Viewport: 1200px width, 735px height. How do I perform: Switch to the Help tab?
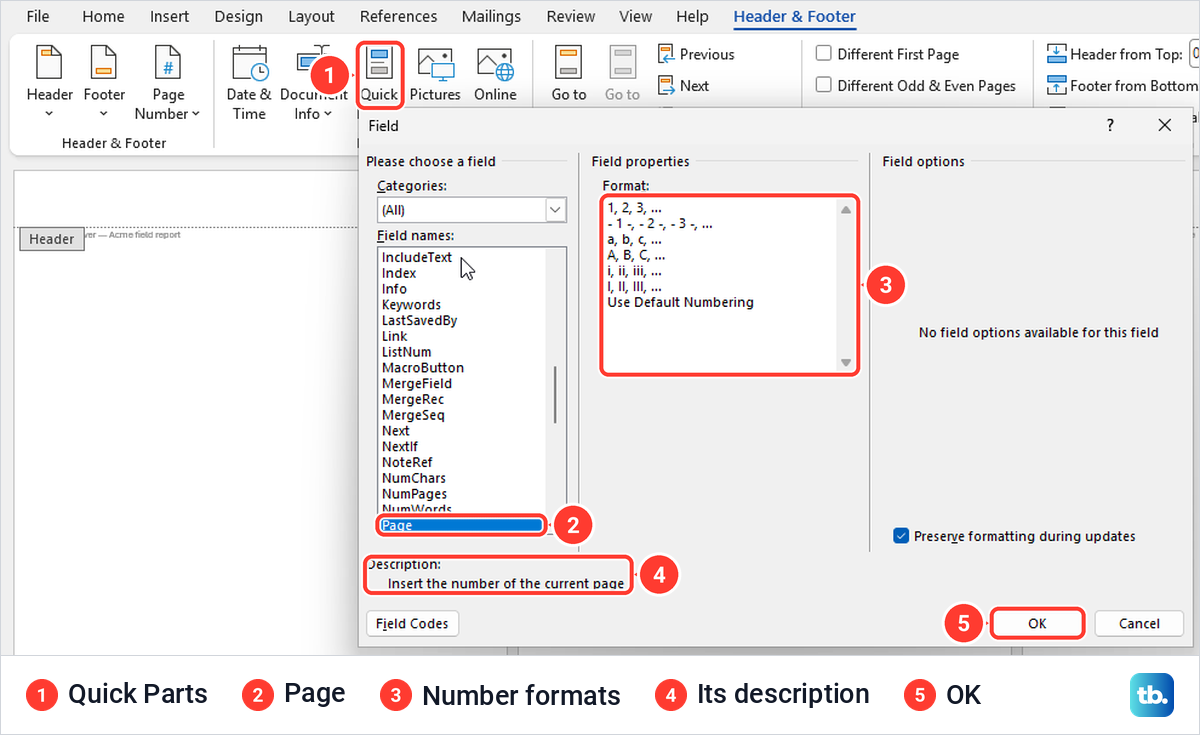pyautogui.click(x=692, y=16)
